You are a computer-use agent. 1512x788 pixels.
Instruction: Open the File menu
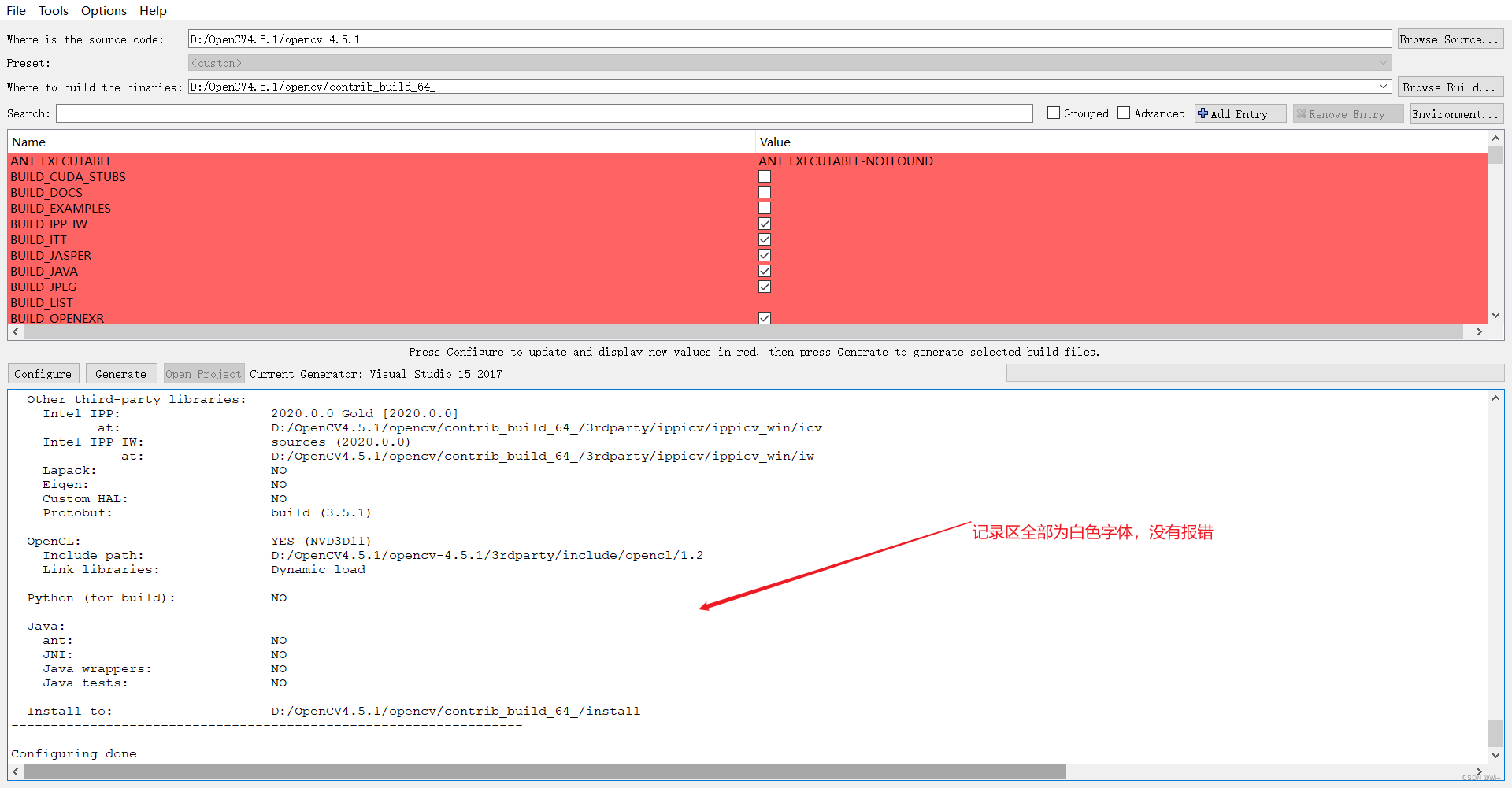click(x=16, y=10)
